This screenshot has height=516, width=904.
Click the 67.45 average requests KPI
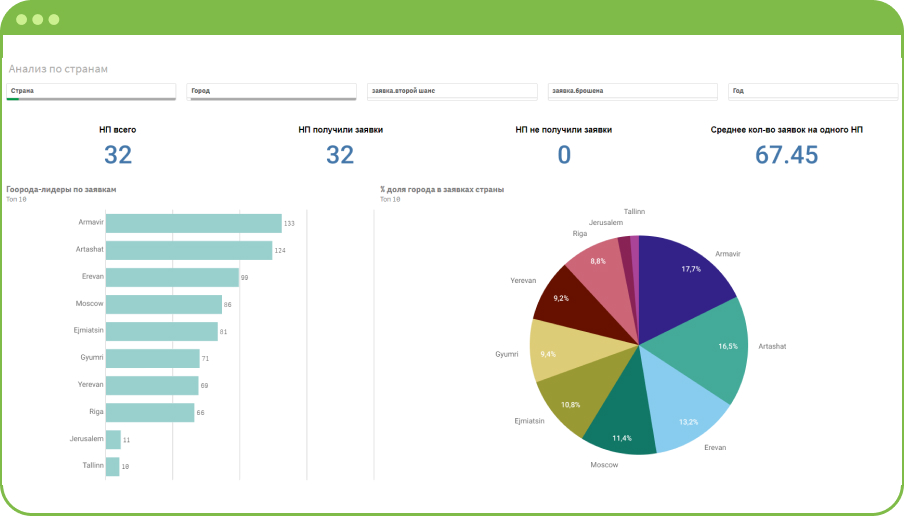click(x=787, y=155)
